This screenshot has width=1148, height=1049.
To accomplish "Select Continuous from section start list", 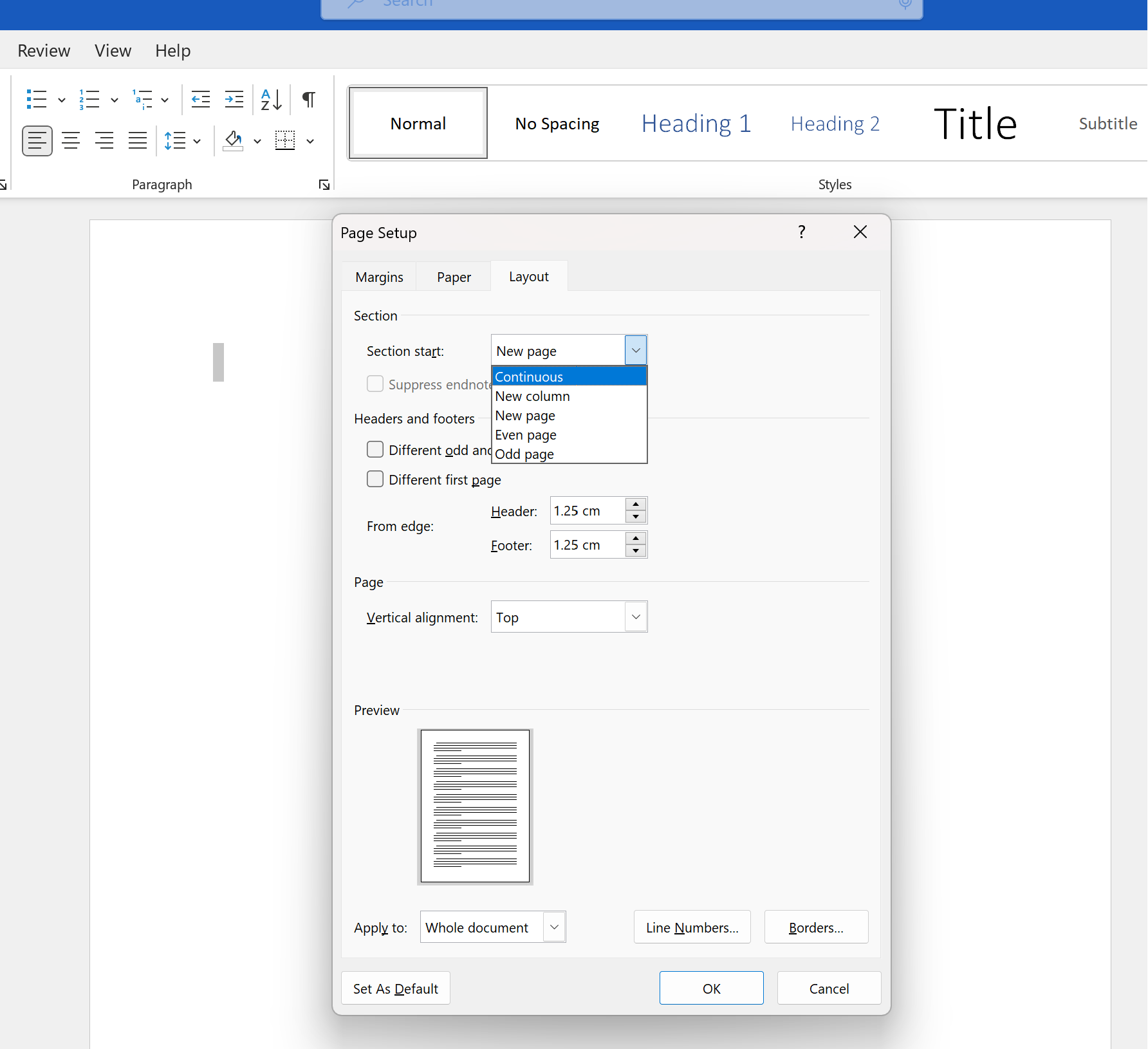I will (569, 376).
